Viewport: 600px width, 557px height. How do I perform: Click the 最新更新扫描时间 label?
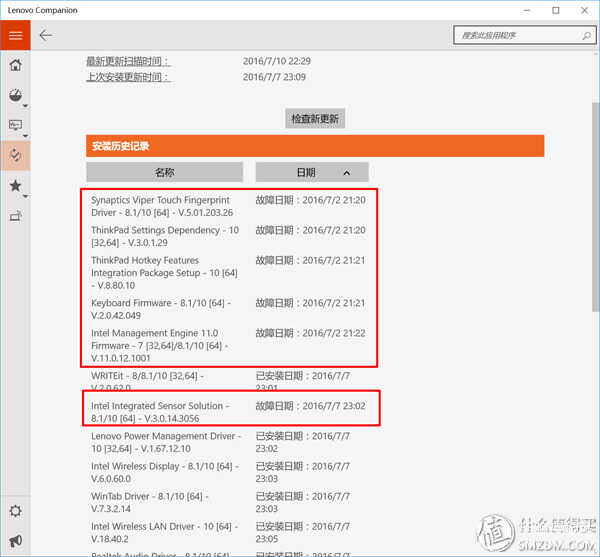pos(128,61)
